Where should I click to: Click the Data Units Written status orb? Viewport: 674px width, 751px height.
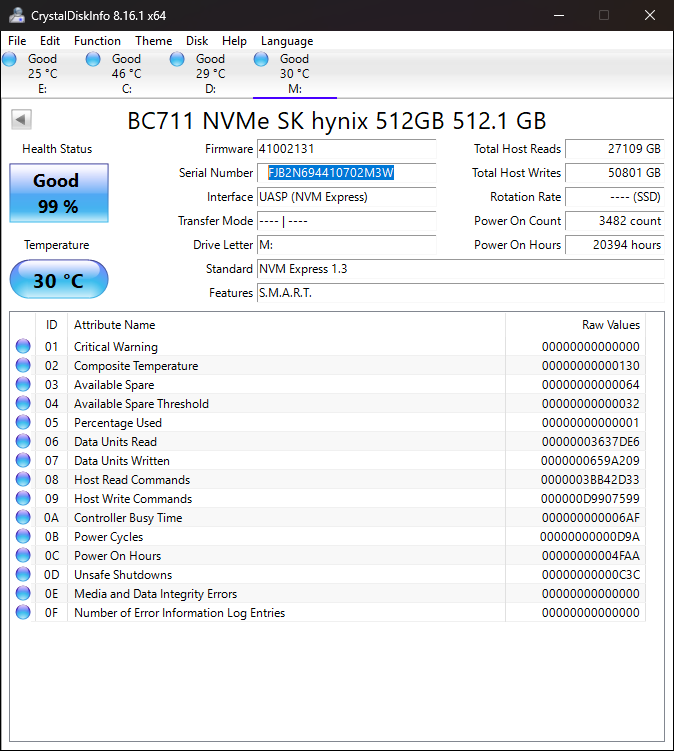pos(23,460)
